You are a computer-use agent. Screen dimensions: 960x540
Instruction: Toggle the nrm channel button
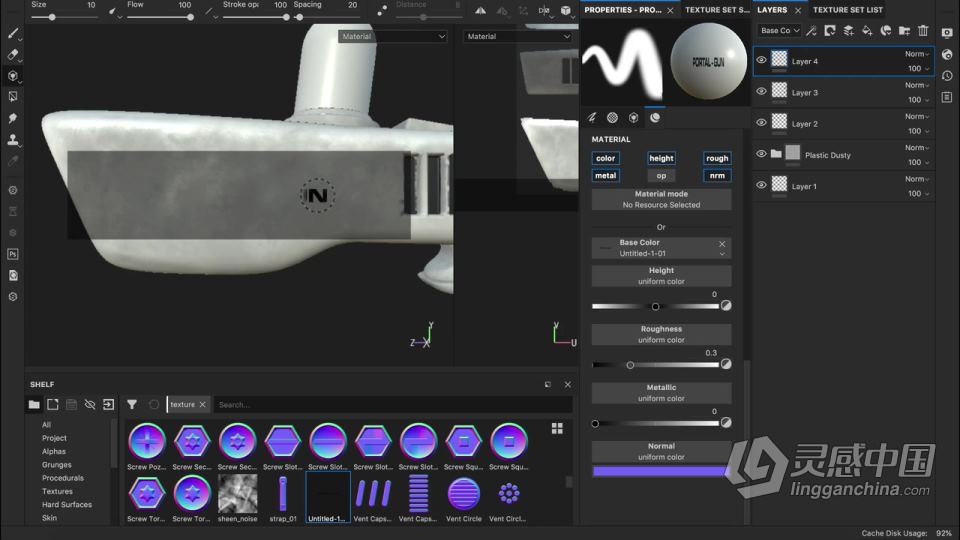click(717, 176)
